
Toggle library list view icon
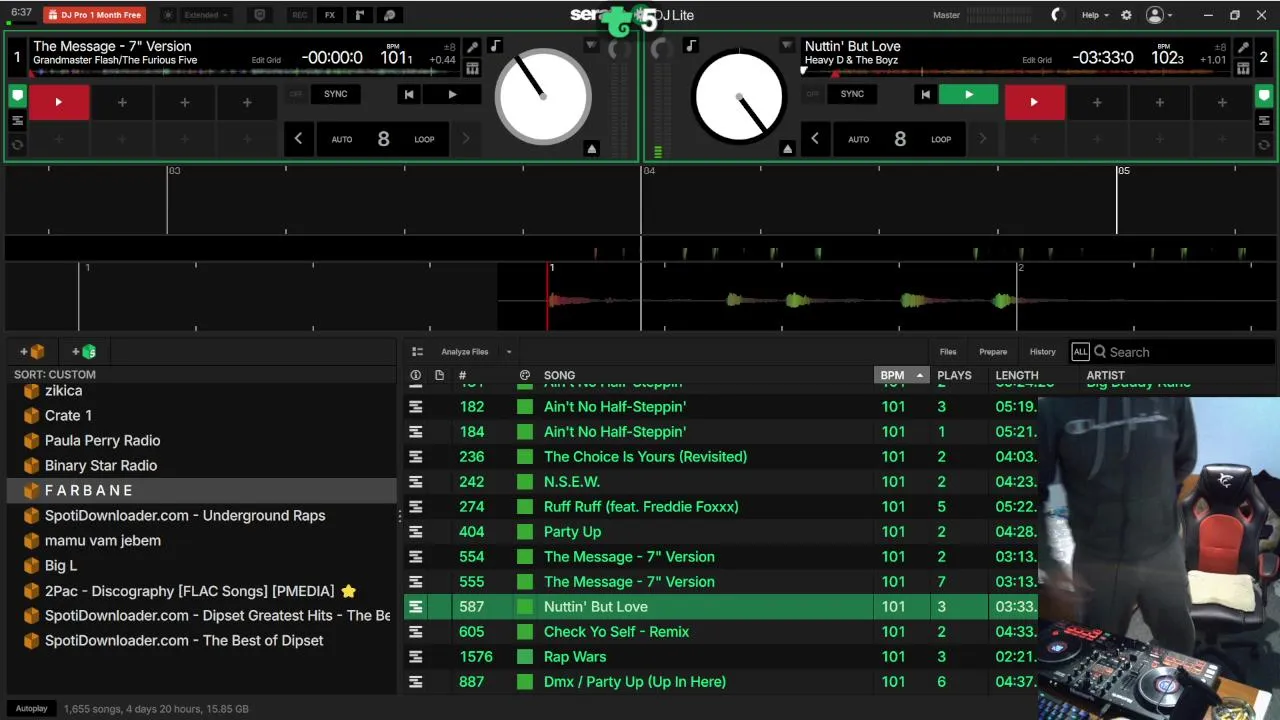click(418, 352)
